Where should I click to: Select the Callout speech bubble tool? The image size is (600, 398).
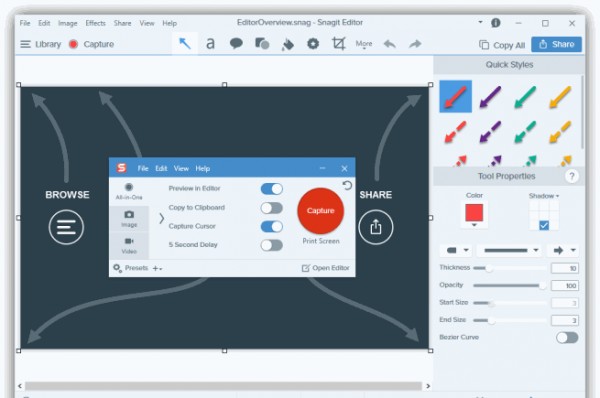point(236,44)
